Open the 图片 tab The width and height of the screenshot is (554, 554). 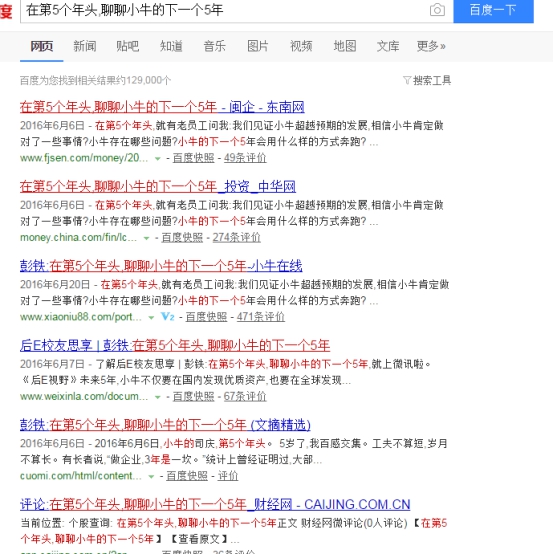pos(258,46)
